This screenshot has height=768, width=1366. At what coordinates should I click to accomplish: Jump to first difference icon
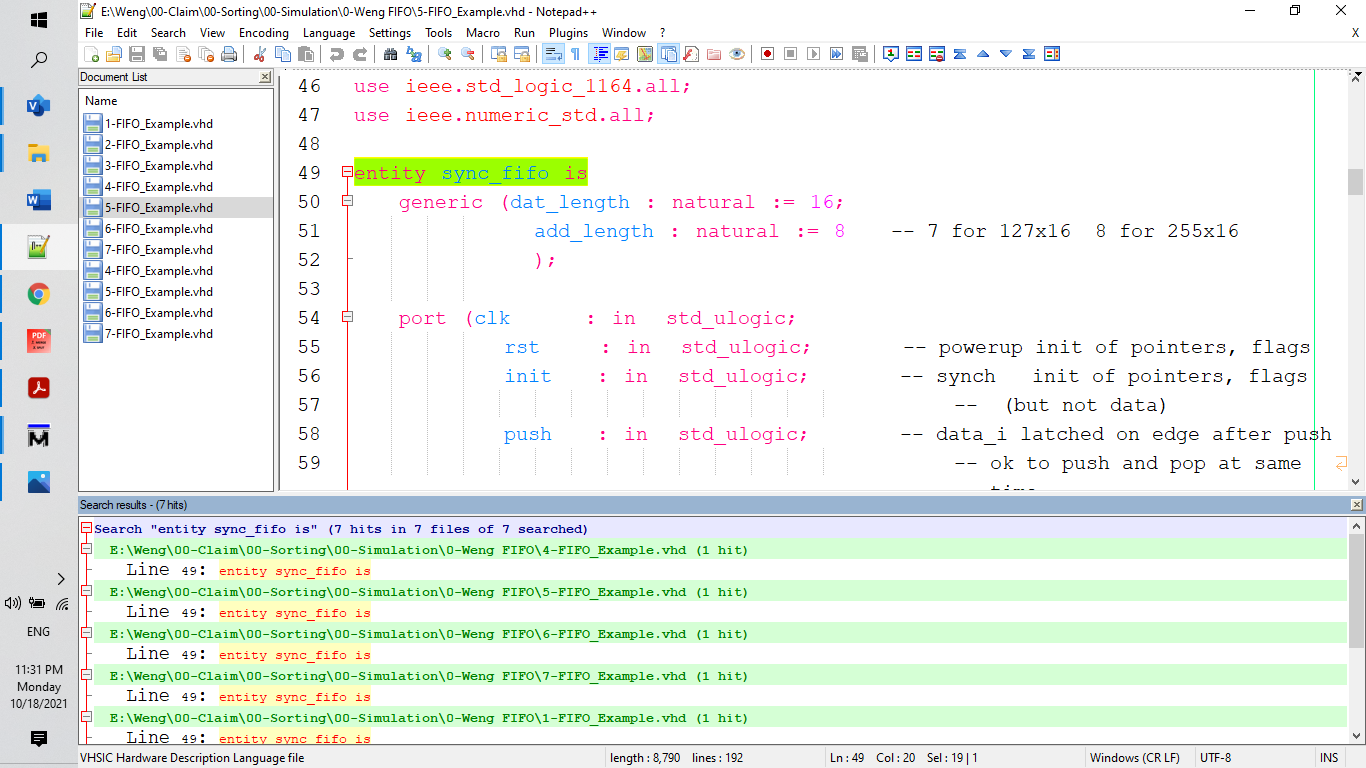coord(960,54)
